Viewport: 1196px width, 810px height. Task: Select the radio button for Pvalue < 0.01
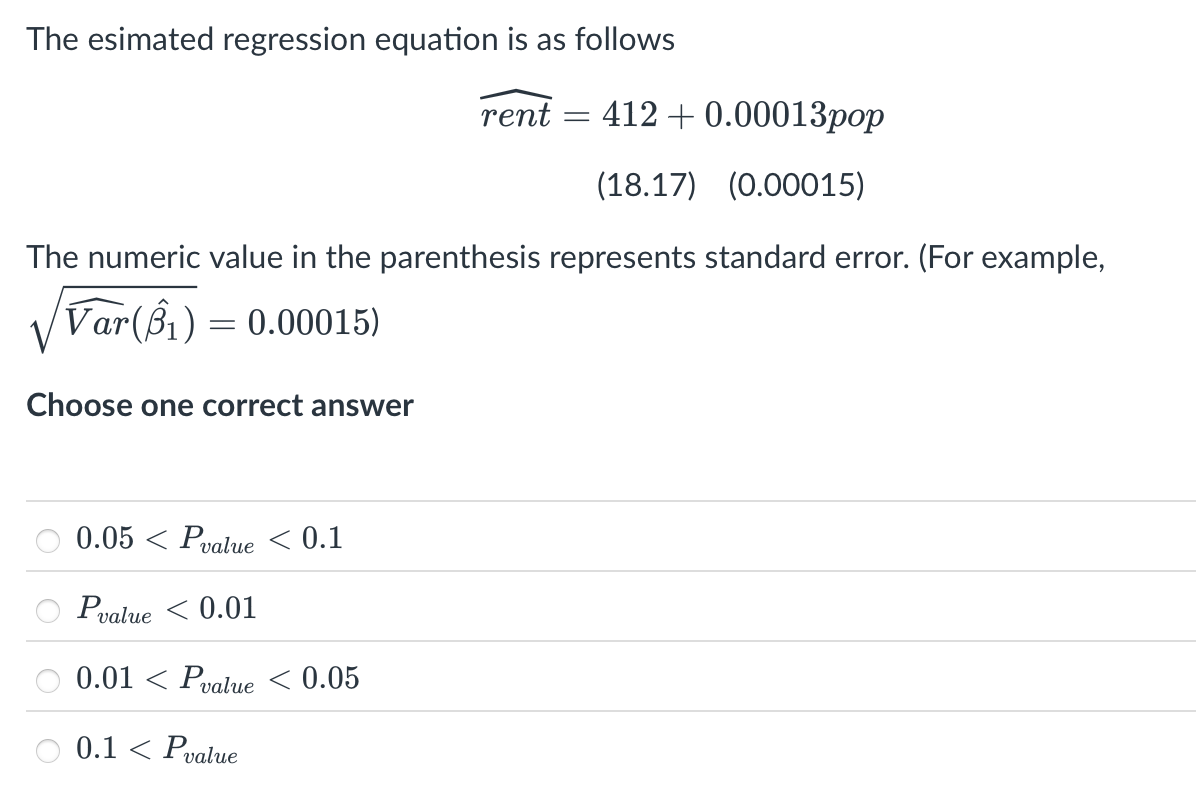(x=47, y=611)
